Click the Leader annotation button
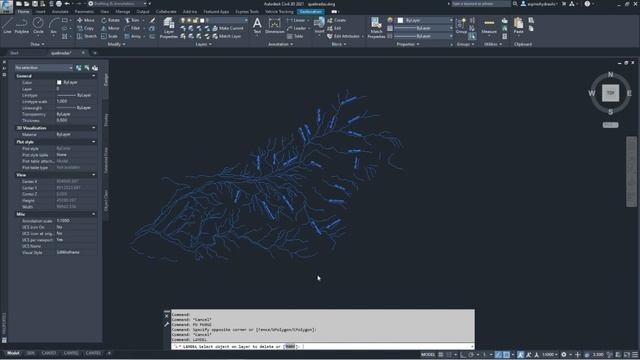Image resolution: width=640 pixels, height=360 pixels. point(297,28)
